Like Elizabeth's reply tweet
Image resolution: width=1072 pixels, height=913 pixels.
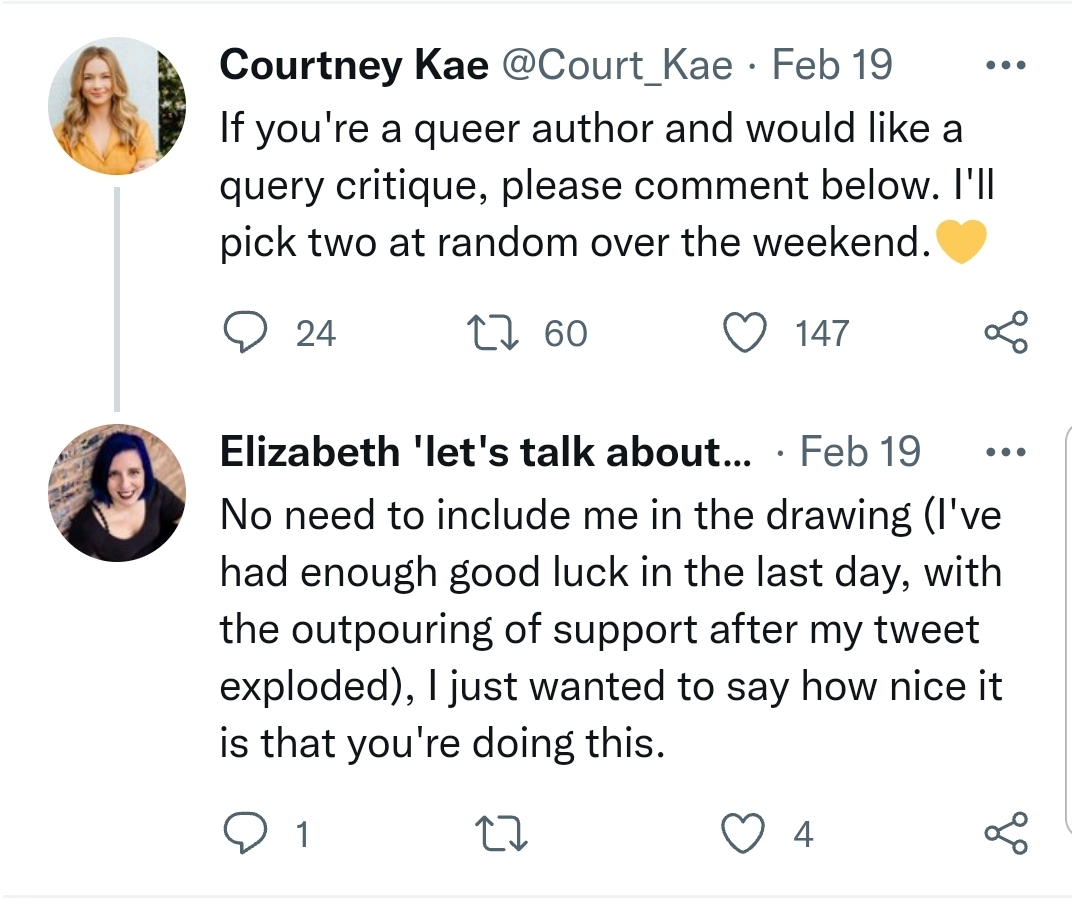743,833
